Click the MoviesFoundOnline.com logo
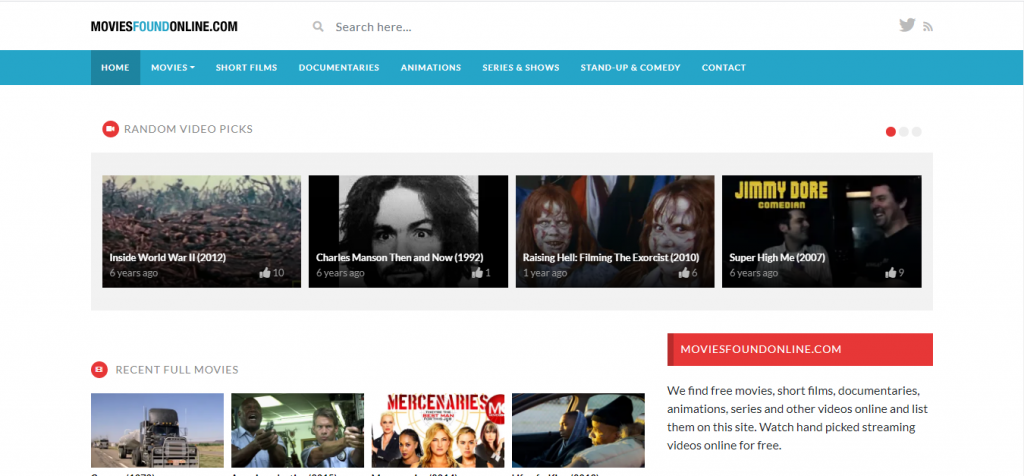This screenshot has width=1024, height=476. click(164, 27)
